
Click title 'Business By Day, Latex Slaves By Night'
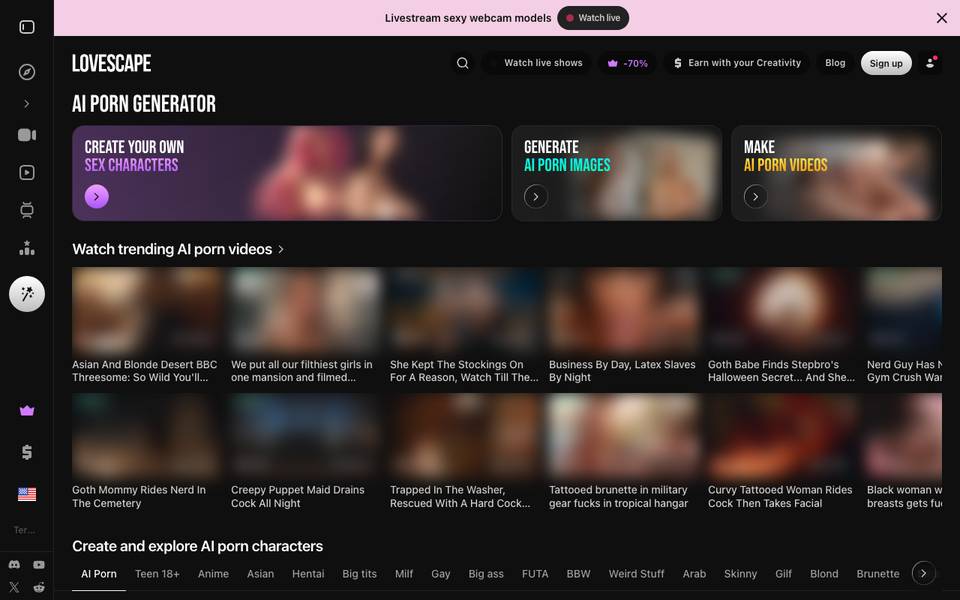[x=622, y=371]
